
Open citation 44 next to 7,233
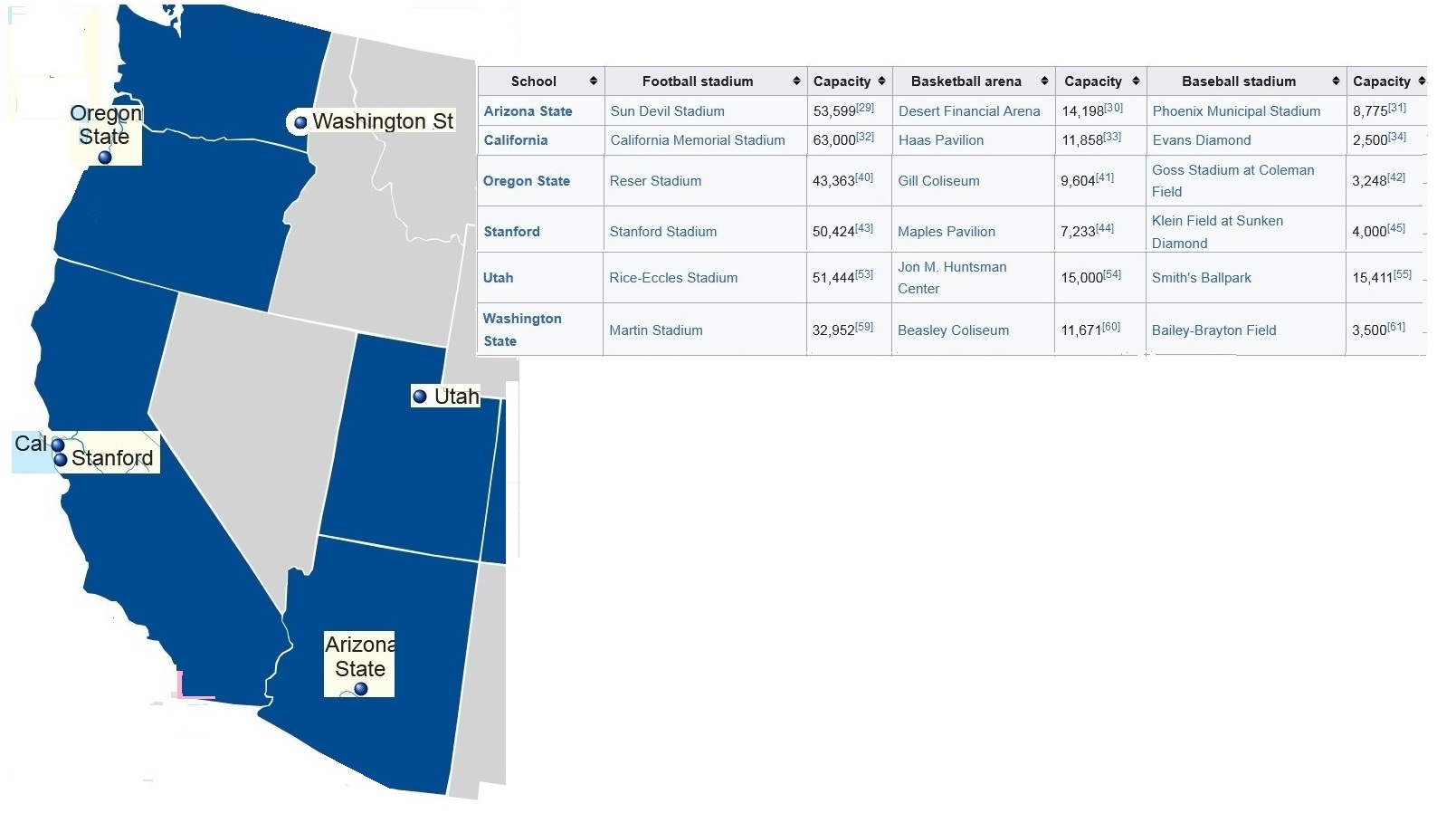click(1105, 228)
